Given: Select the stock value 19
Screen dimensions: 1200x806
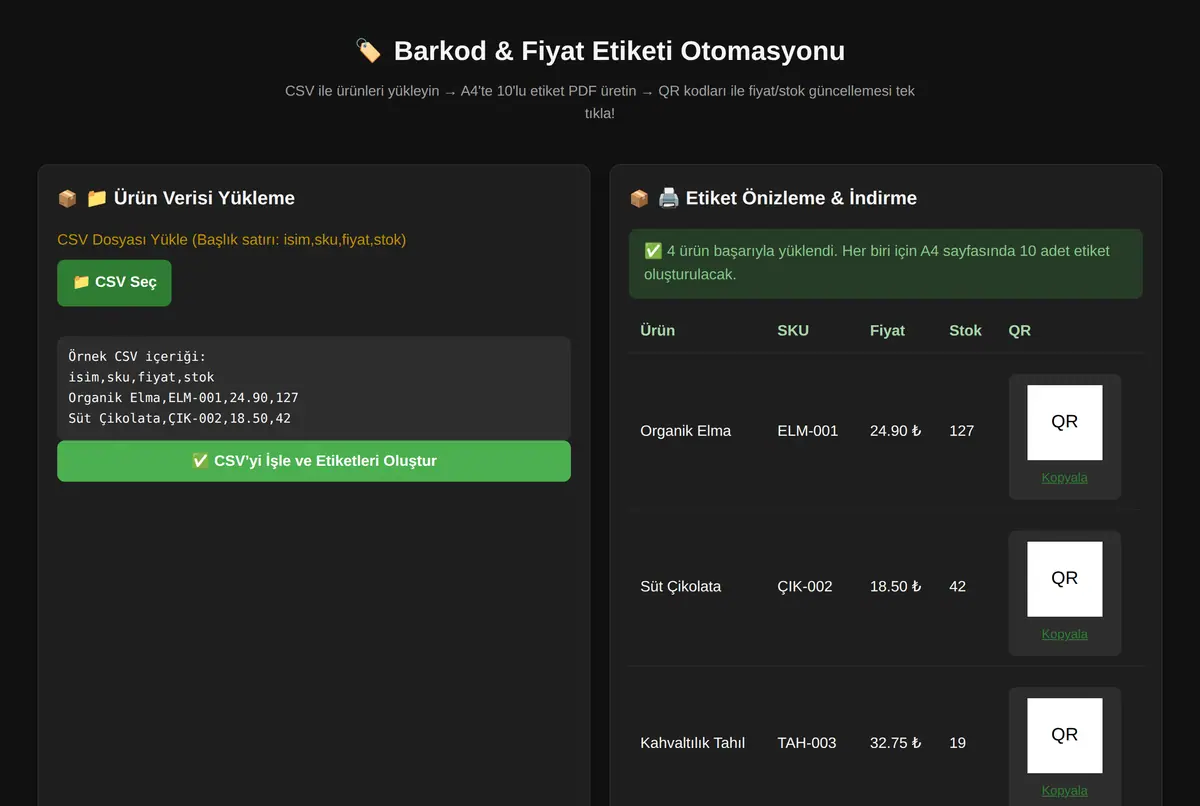Looking at the screenshot, I should [x=957, y=743].
